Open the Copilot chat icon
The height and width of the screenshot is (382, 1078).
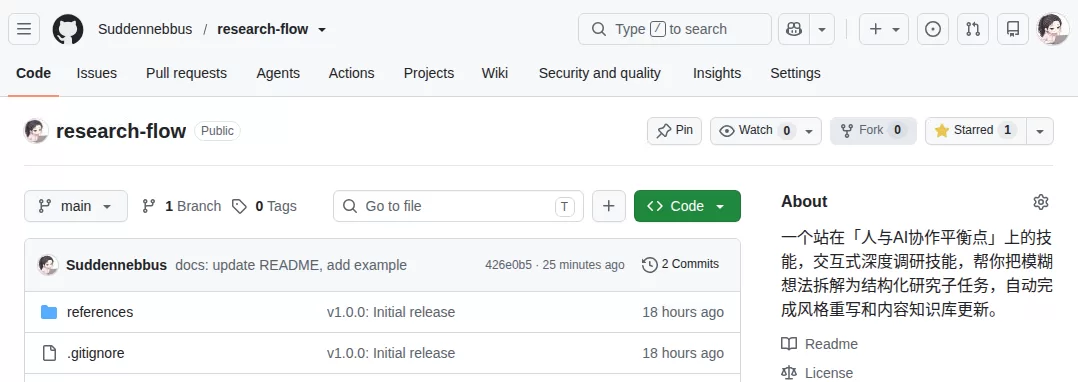point(794,29)
